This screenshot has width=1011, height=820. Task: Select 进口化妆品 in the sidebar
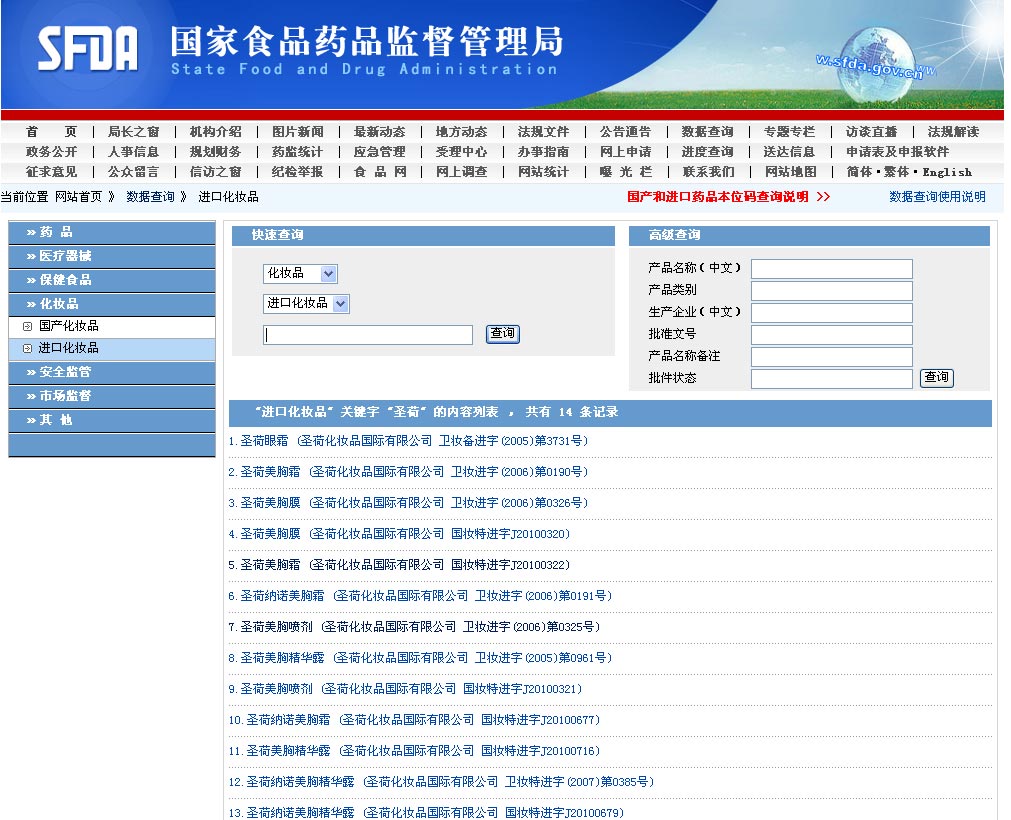[68, 348]
